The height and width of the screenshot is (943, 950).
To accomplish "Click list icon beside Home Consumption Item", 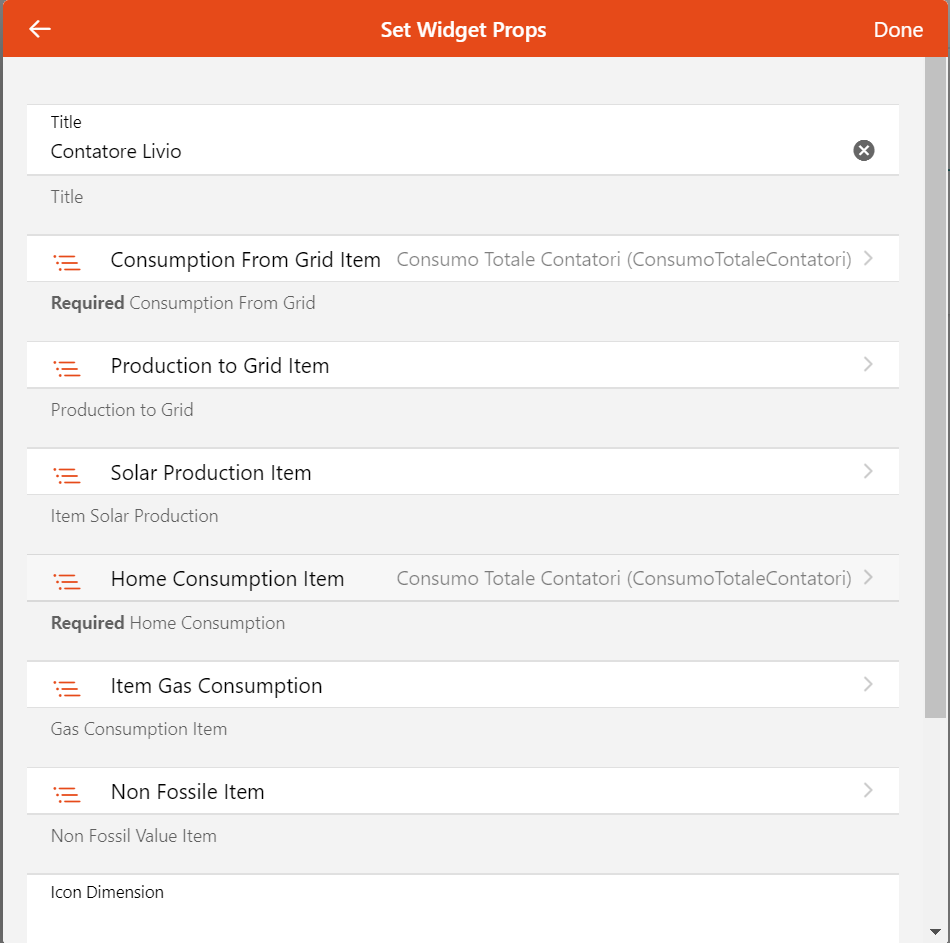I will pyautogui.click(x=67, y=582).
